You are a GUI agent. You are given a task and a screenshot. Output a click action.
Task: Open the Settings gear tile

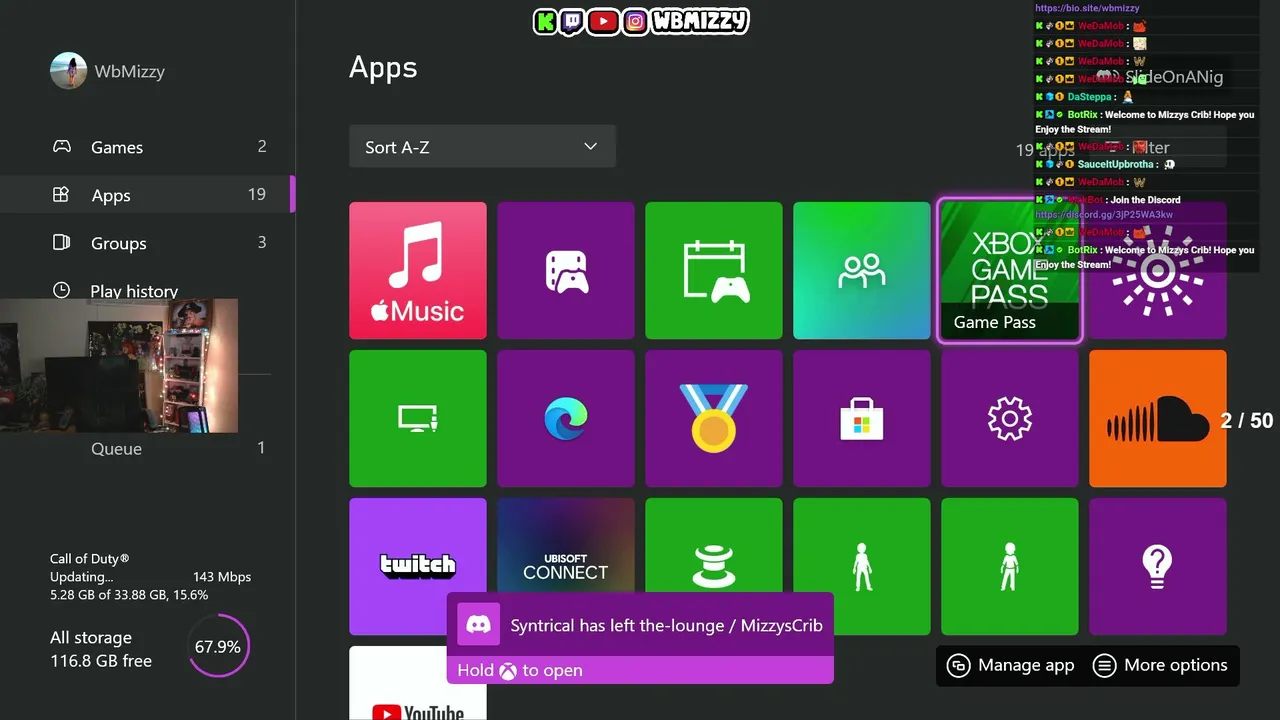[x=1010, y=419]
